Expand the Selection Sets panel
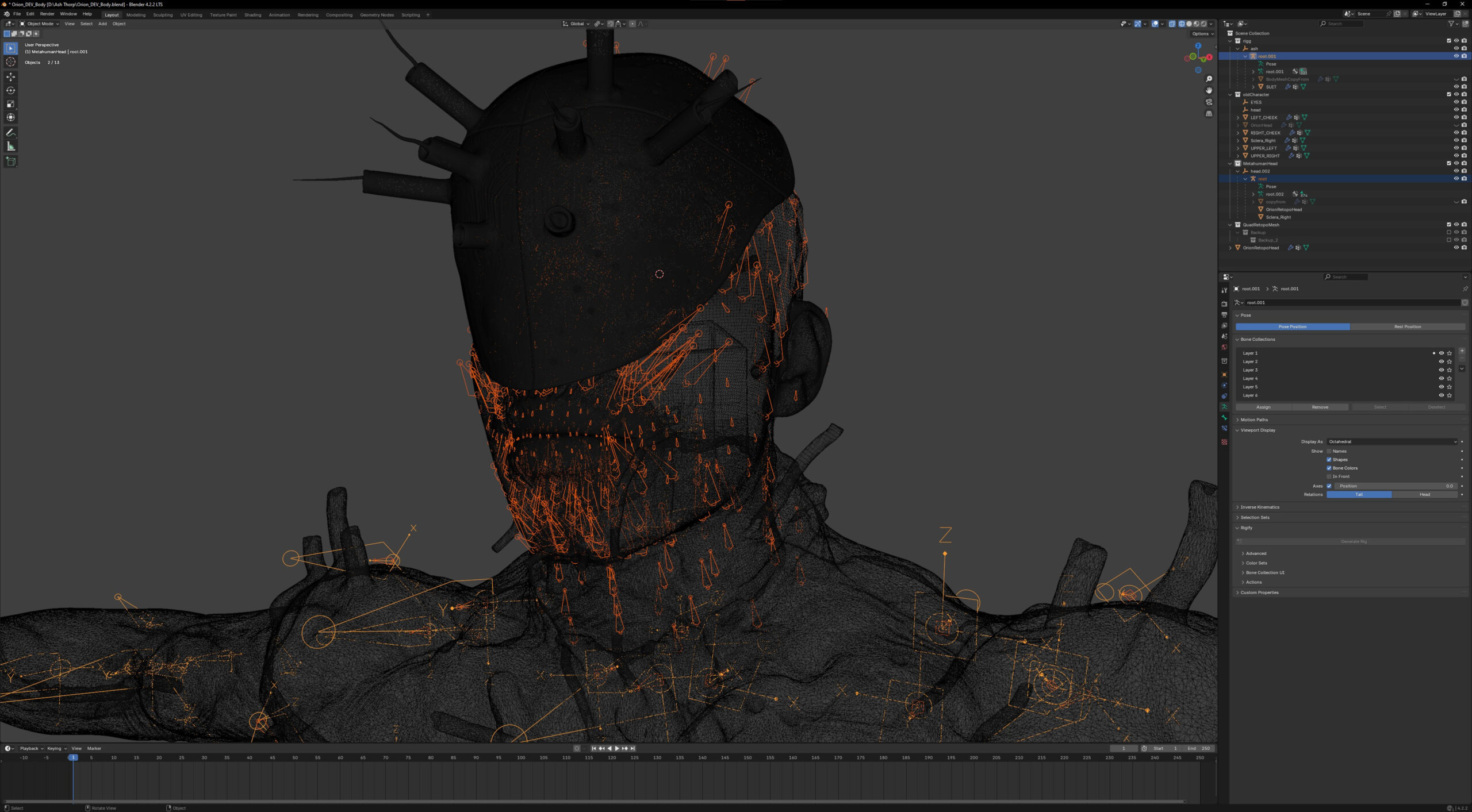 [1254, 518]
